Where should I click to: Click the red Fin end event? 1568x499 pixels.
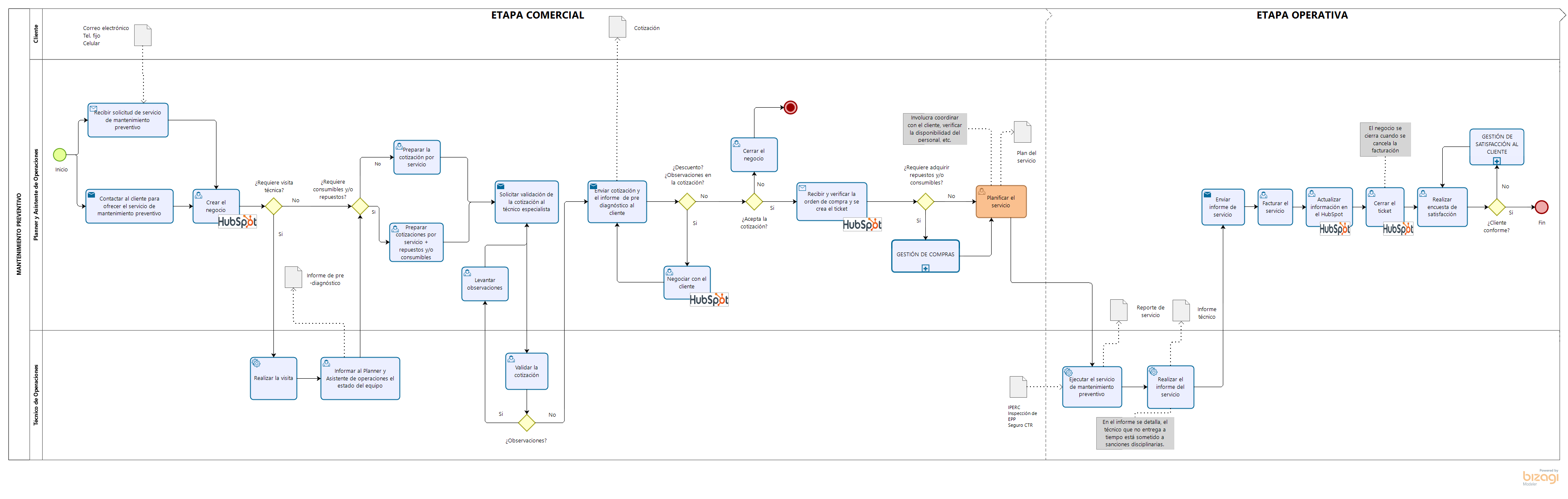point(1541,207)
